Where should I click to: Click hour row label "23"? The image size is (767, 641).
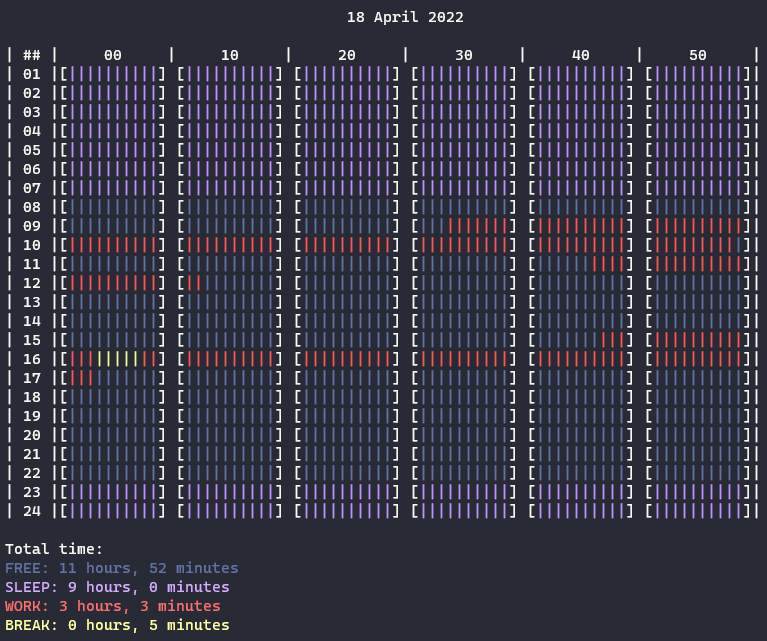pos(32,492)
